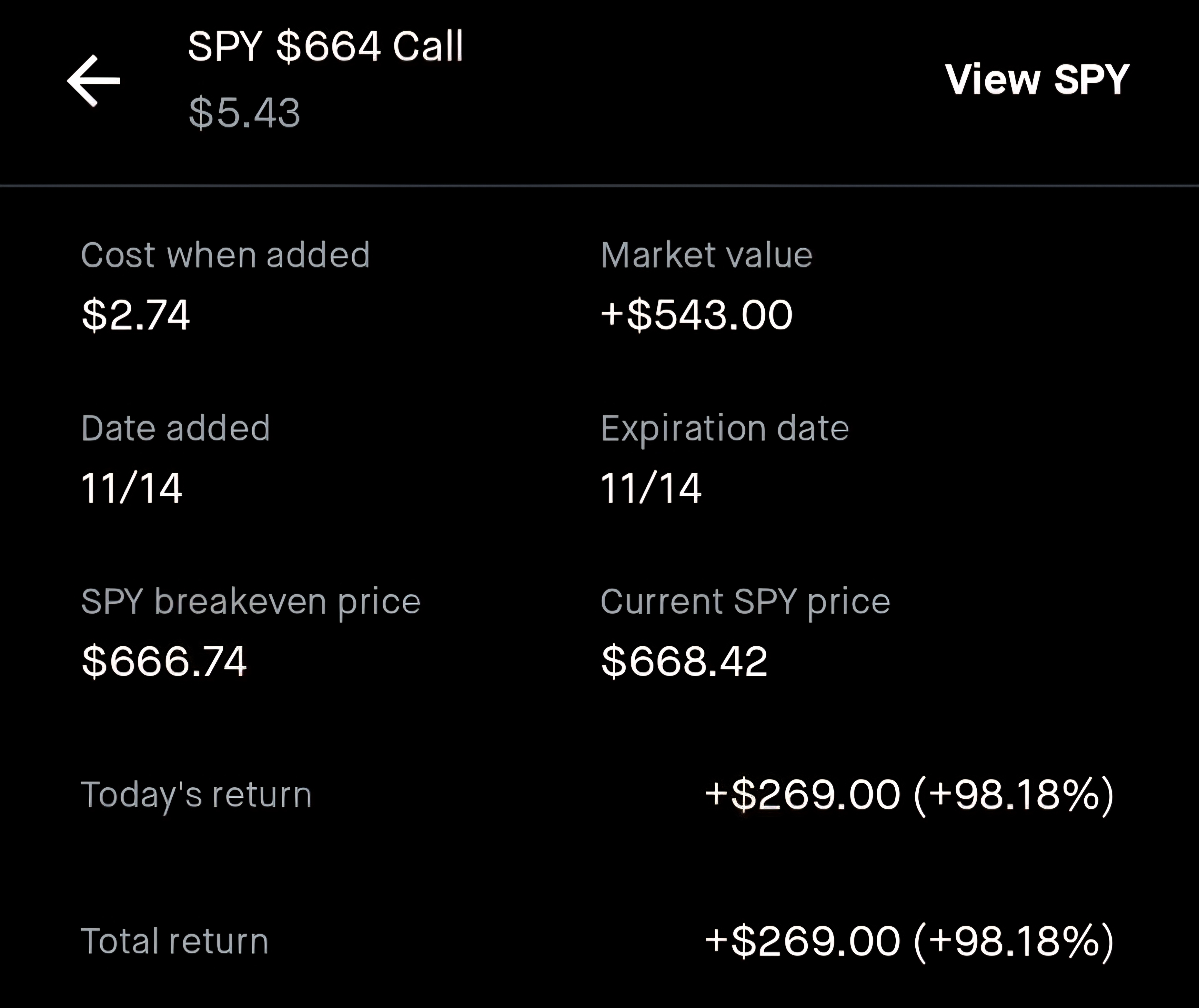This screenshot has width=1199, height=1008.
Task: Click the Date added label
Action: (x=175, y=428)
